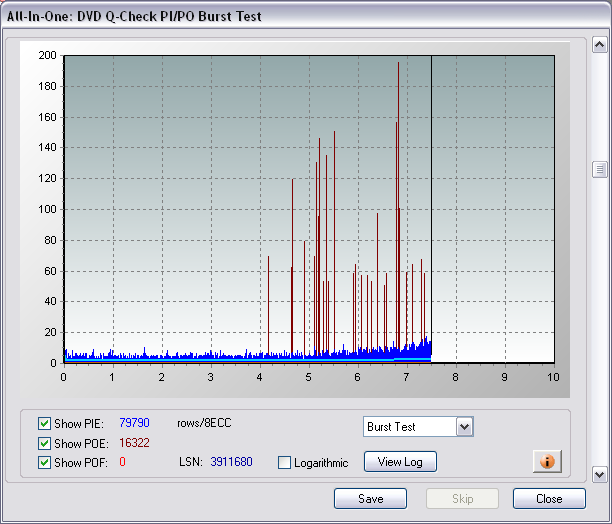
Task: Click the rows/8ECC label
Action: click(x=204, y=423)
